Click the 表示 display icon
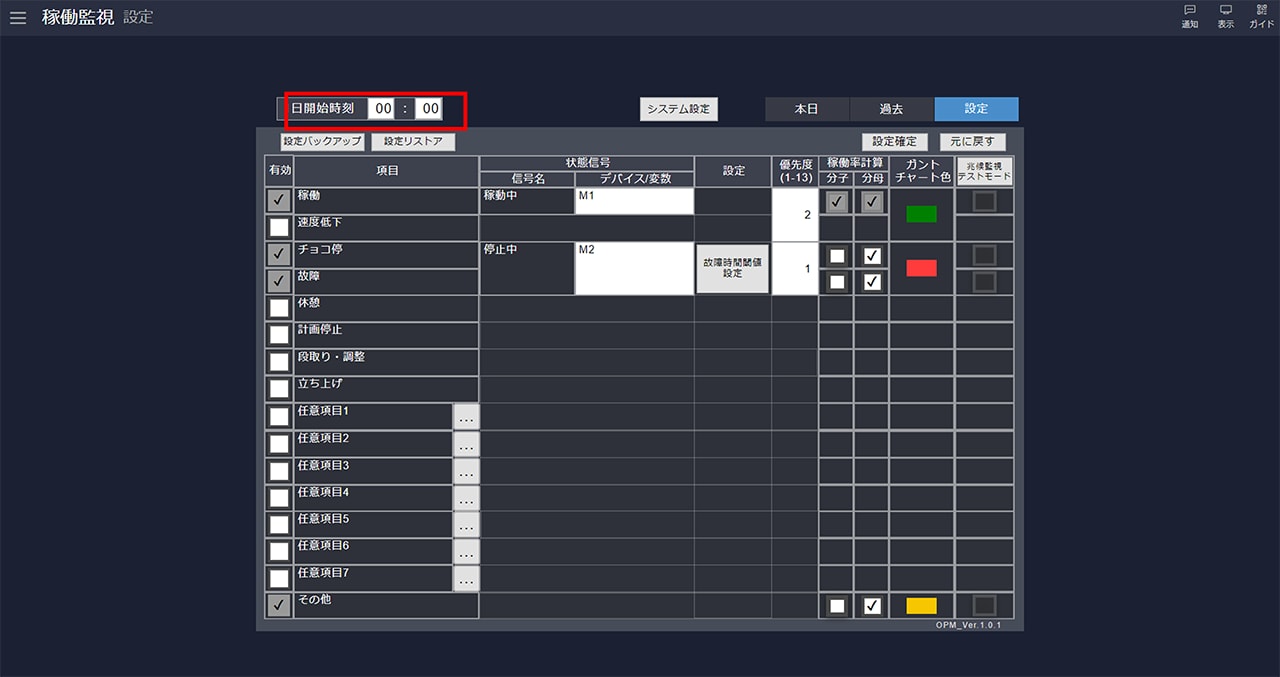The height and width of the screenshot is (677, 1280). (x=1225, y=16)
